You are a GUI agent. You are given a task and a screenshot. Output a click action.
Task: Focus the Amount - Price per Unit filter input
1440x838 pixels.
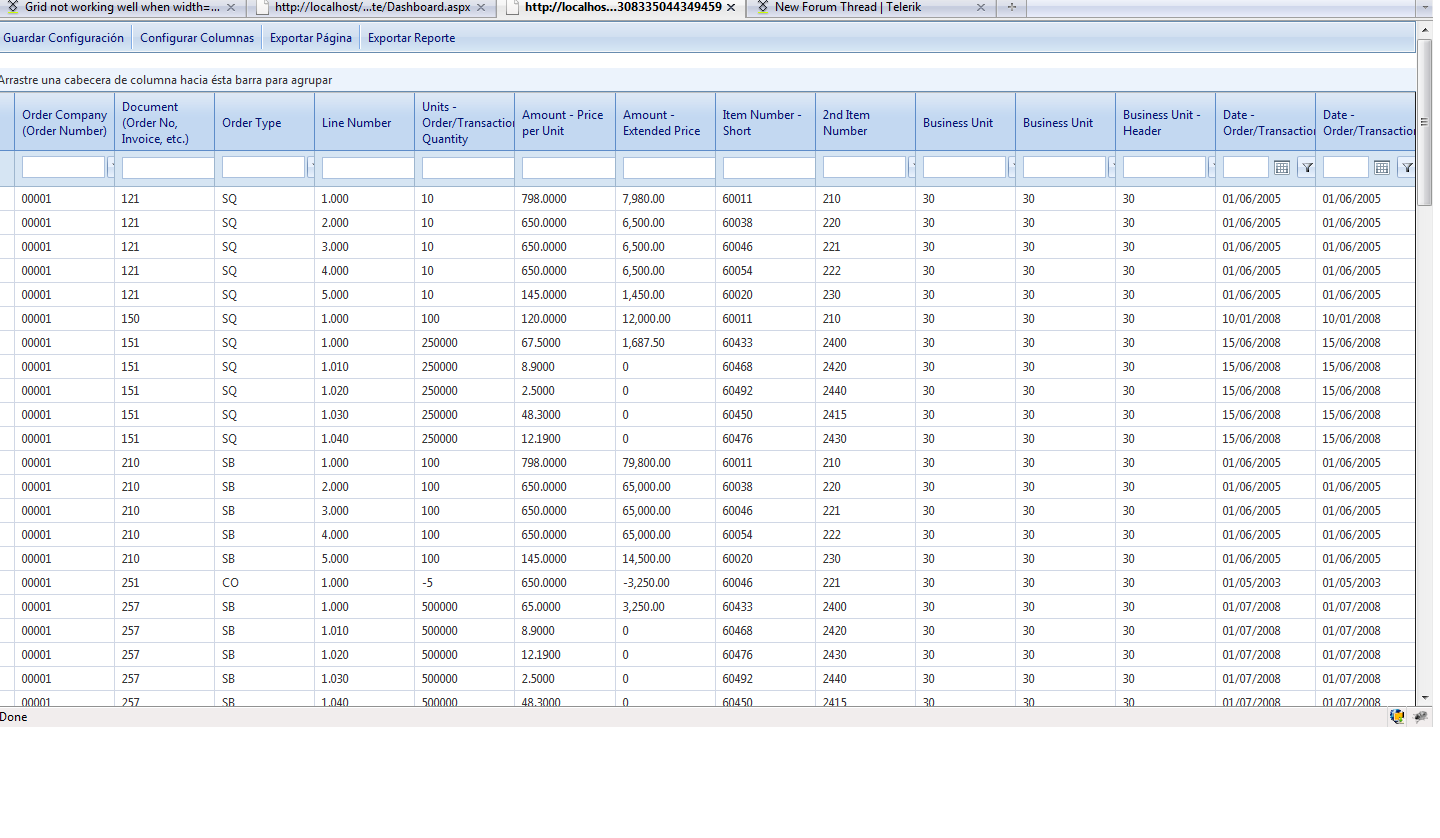[x=568, y=167]
